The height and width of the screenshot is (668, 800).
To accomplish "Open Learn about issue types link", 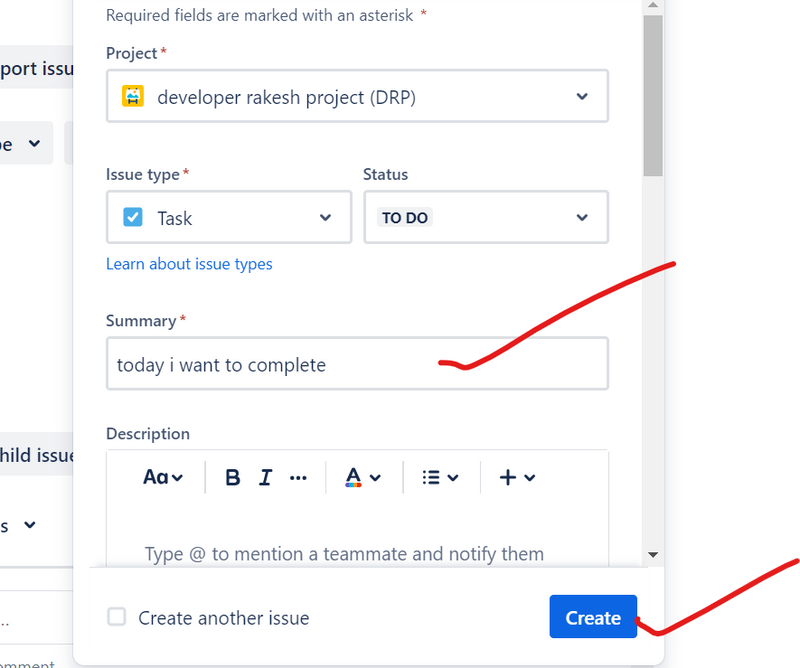I will tap(189, 264).
